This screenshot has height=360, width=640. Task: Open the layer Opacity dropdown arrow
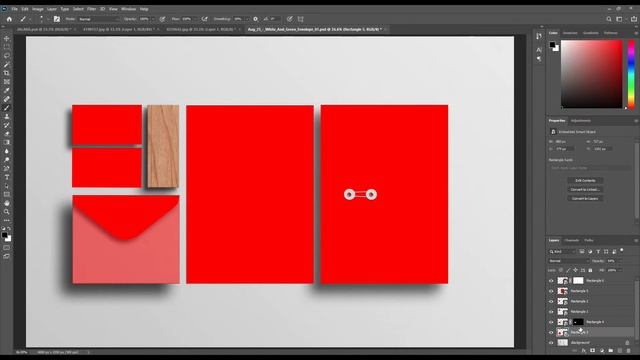(620, 261)
